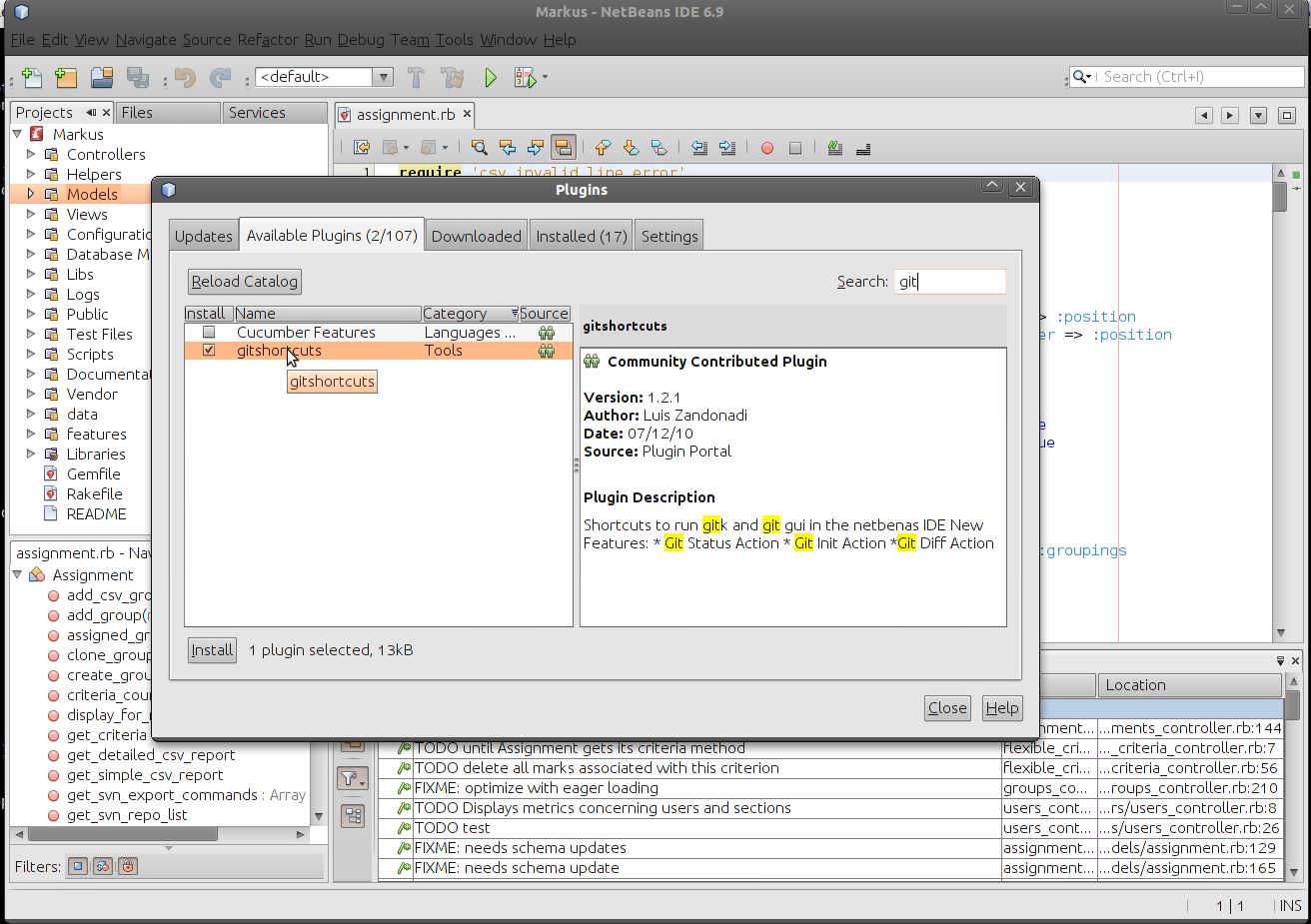
Task: Open the <default> configuration dropdown
Action: pyautogui.click(x=383, y=77)
